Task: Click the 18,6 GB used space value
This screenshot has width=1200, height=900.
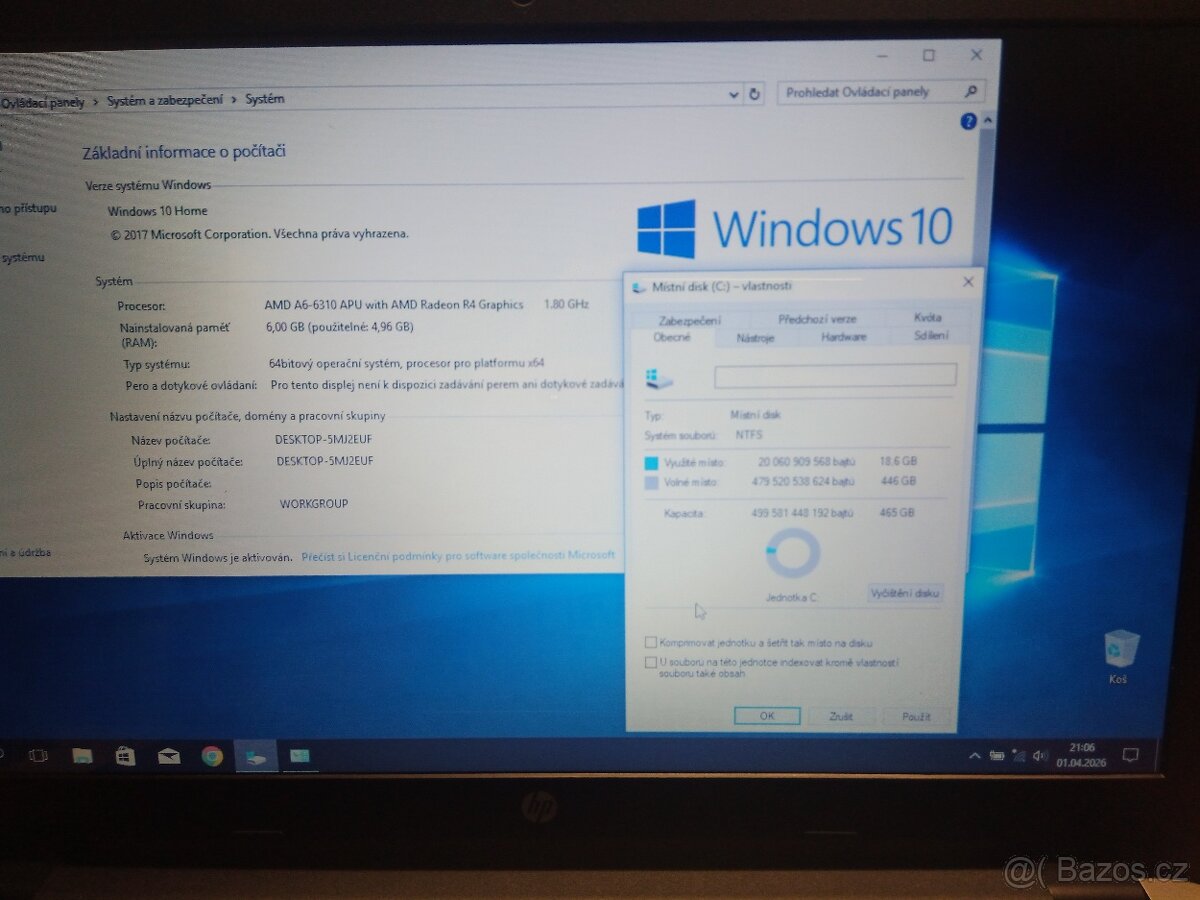Action: pyautogui.click(x=898, y=461)
